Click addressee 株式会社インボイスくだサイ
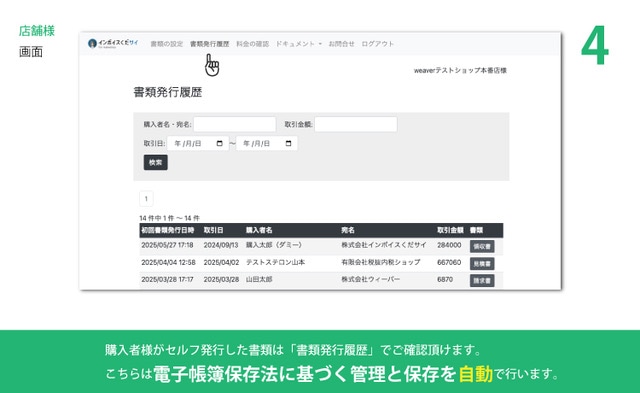This screenshot has width=640, height=393. coord(384,245)
